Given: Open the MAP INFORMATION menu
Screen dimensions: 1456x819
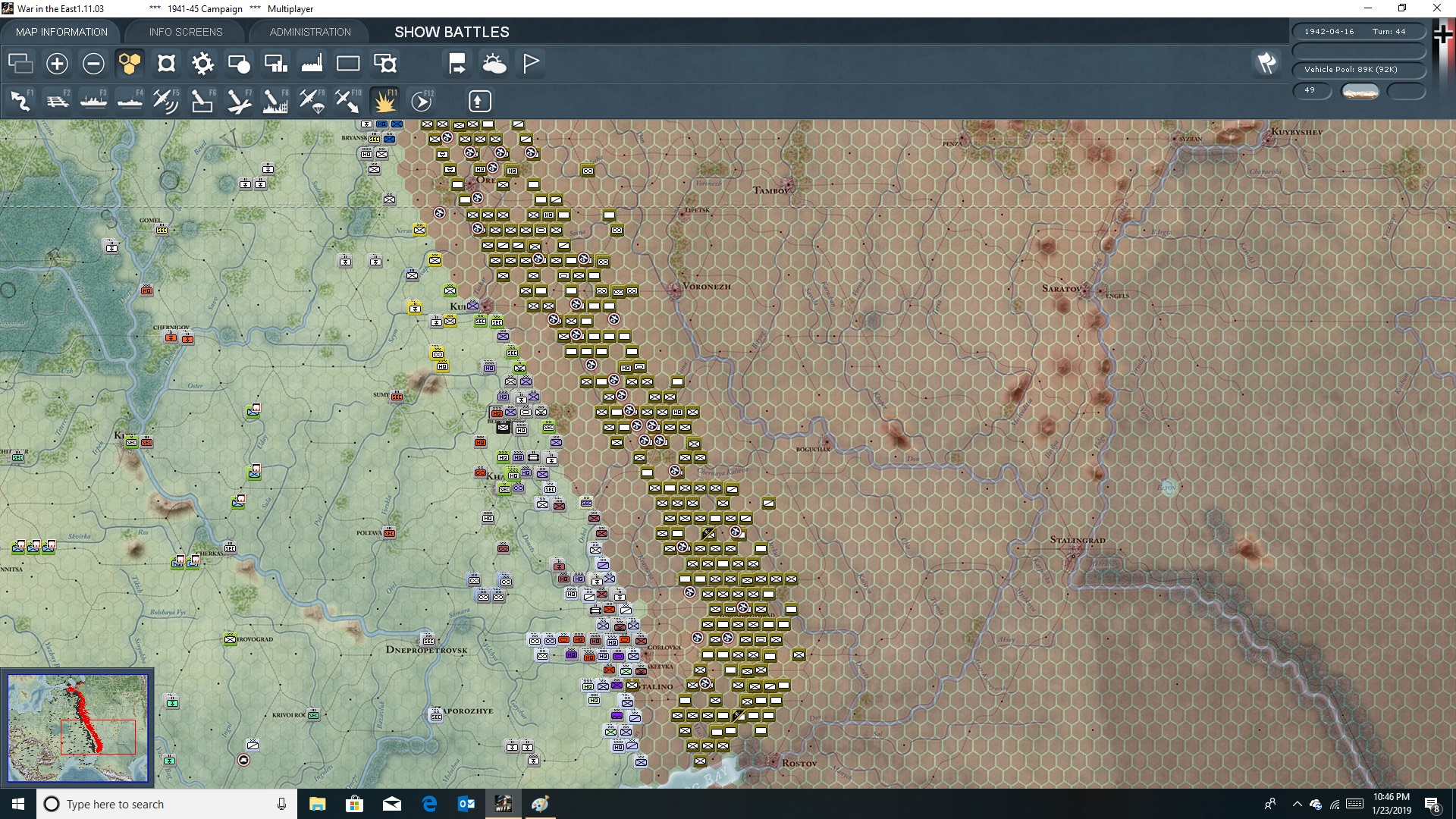Looking at the screenshot, I should pyautogui.click(x=61, y=32).
